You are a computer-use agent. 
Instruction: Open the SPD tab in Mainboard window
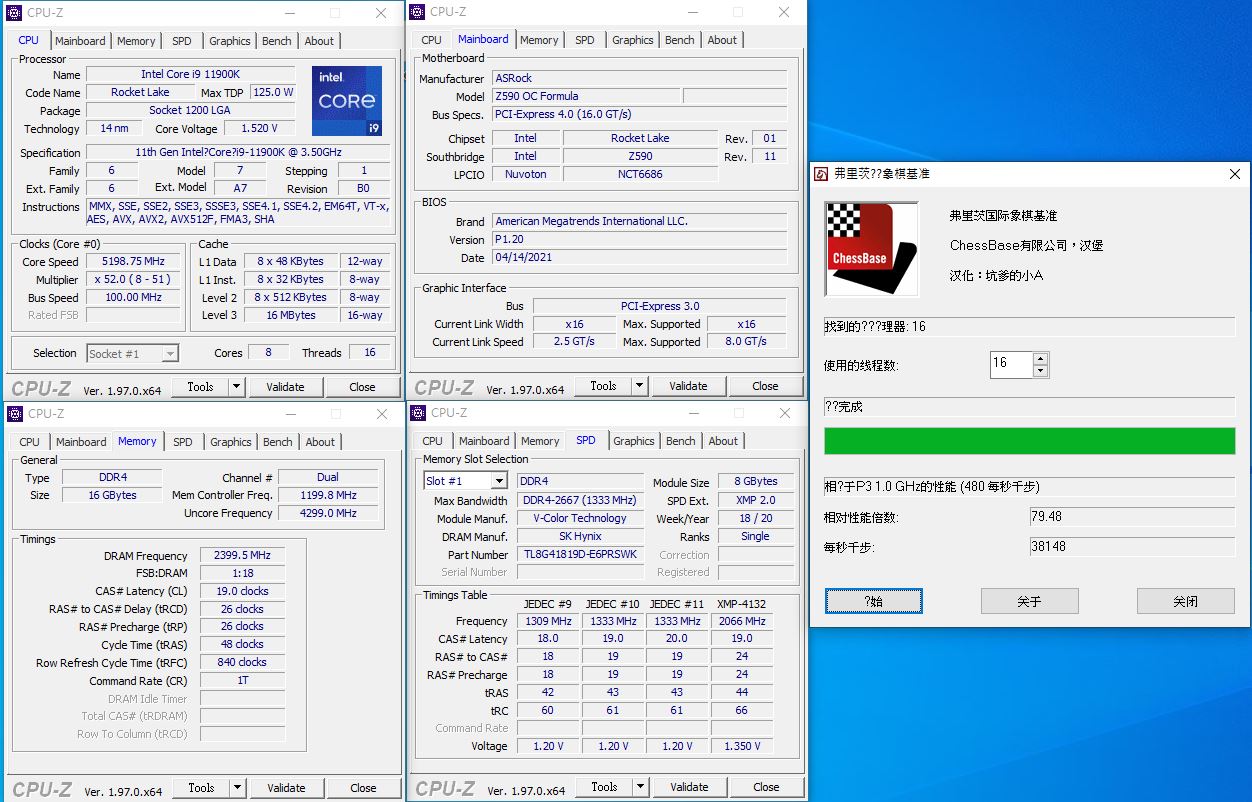tap(585, 40)
